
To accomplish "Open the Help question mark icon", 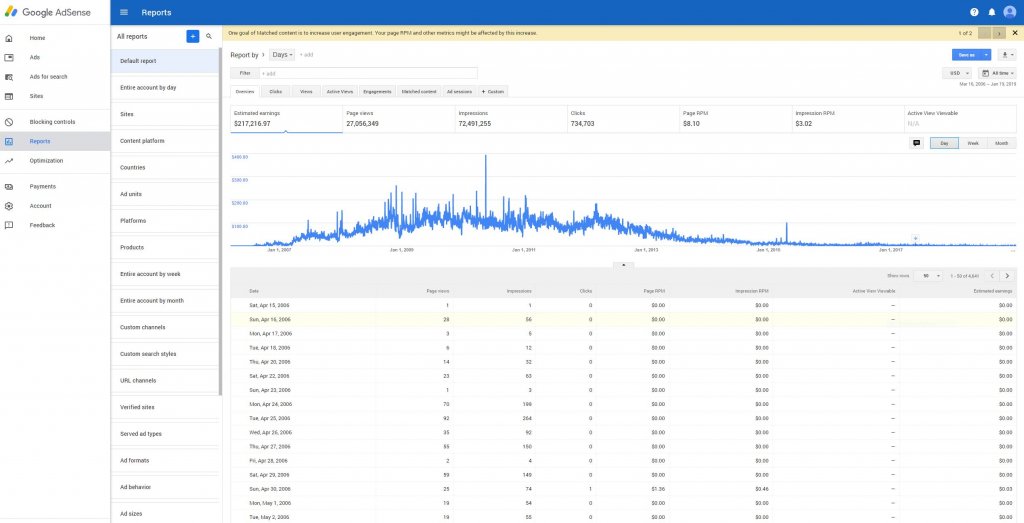I will [x=974, y=13].
